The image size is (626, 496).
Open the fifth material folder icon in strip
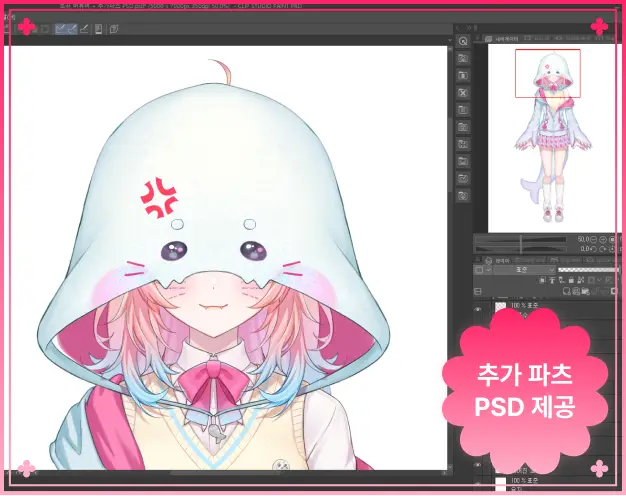pyautogui.click(x=463, y=110)
